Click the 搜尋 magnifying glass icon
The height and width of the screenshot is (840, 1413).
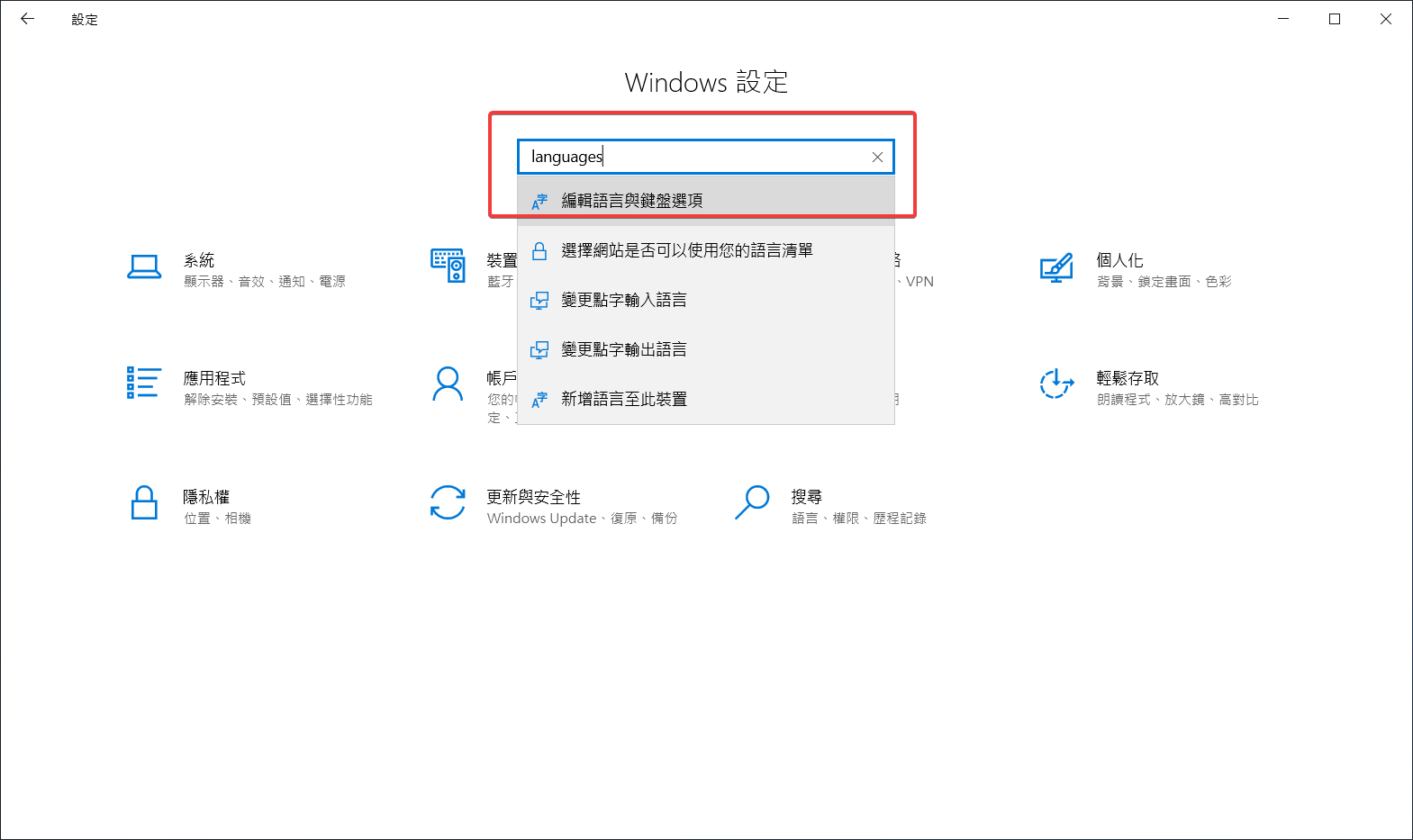click(752, 502)
